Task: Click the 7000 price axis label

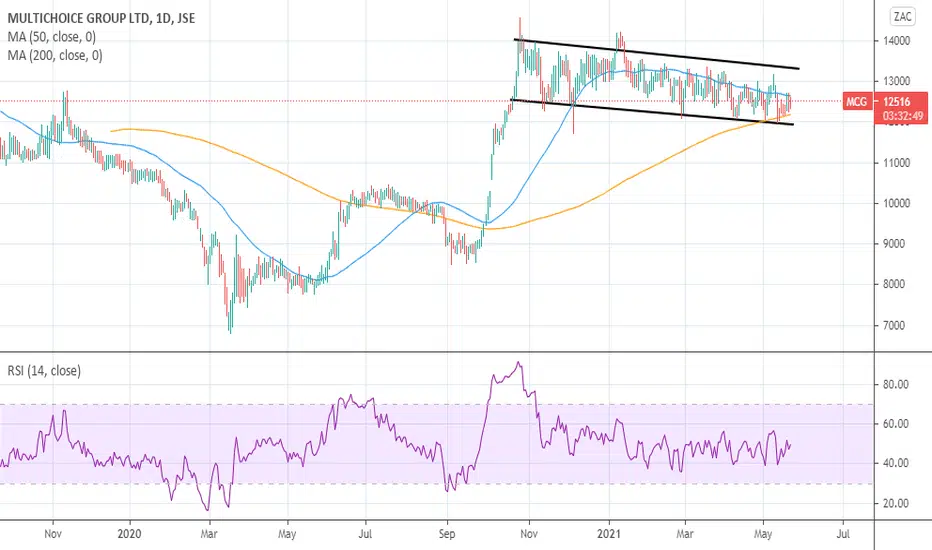Action: [896, 325]
